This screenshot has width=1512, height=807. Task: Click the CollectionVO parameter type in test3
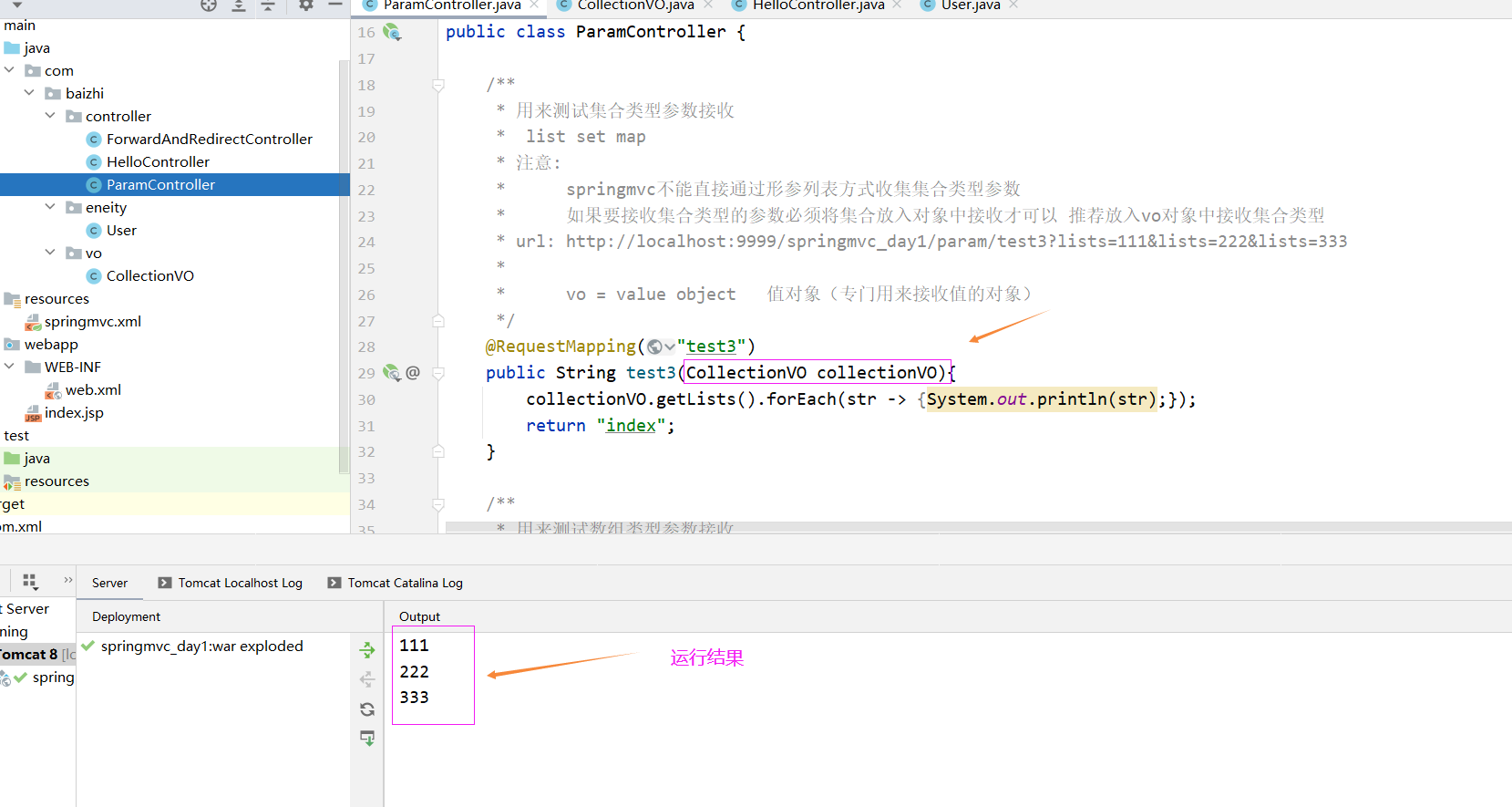746,372
